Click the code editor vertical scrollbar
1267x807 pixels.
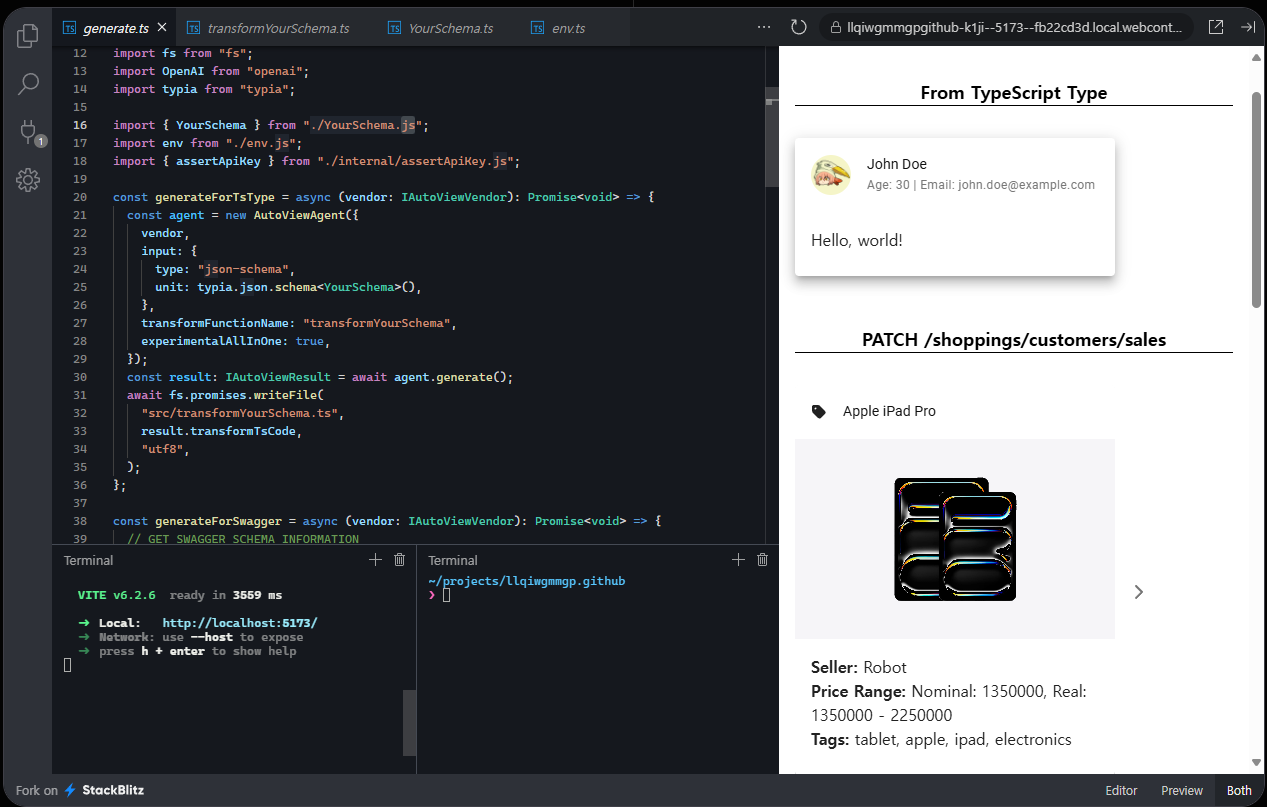point(771,140)
